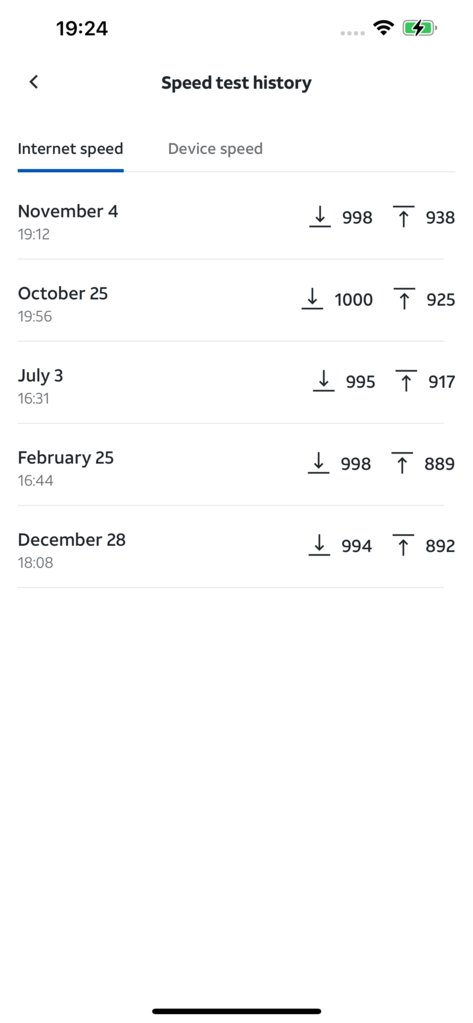Click upload icon for February 25 test
Screen dimensions: 473x1023
pyautogui.click(x=402, y=463)
